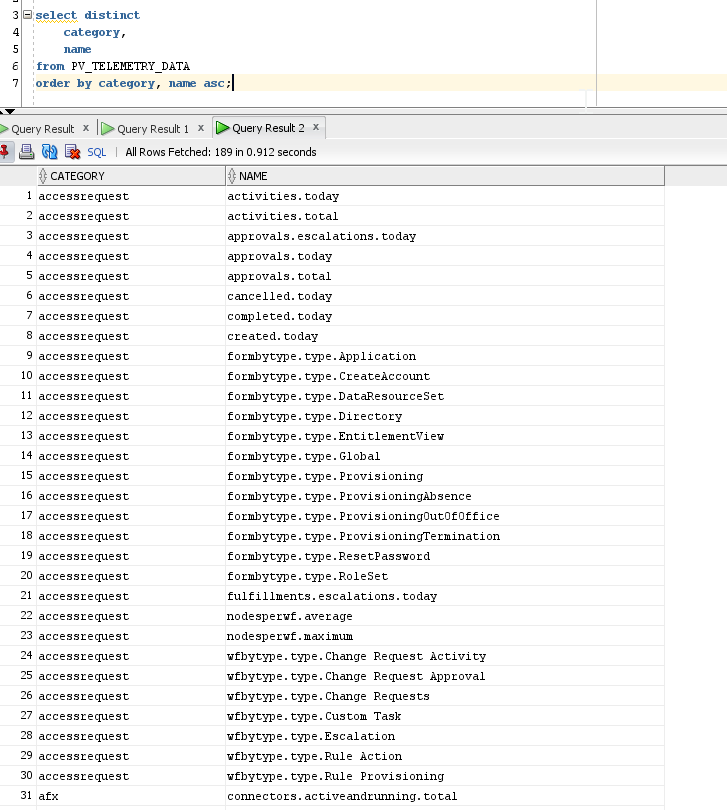Select the approvals.escalations.today cell
The height and width of the screenshot is (810, 727).
point(321,236)
